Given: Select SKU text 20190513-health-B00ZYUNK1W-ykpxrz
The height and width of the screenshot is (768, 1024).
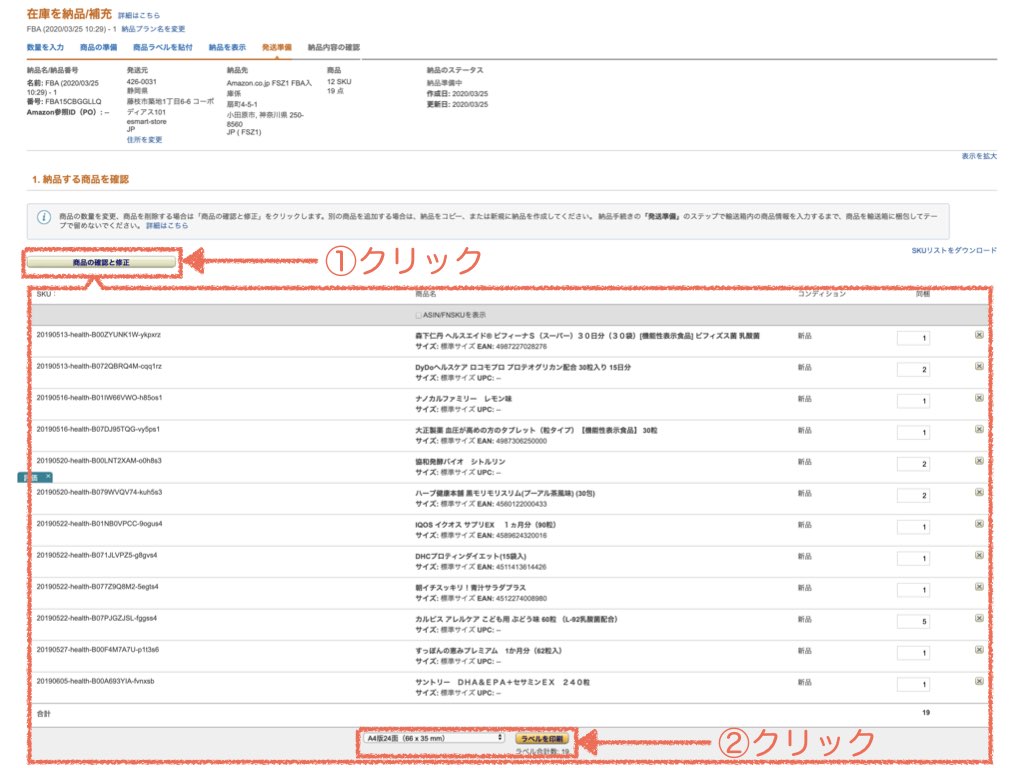Looking at the screenshot, I should (x=99, y=335).
